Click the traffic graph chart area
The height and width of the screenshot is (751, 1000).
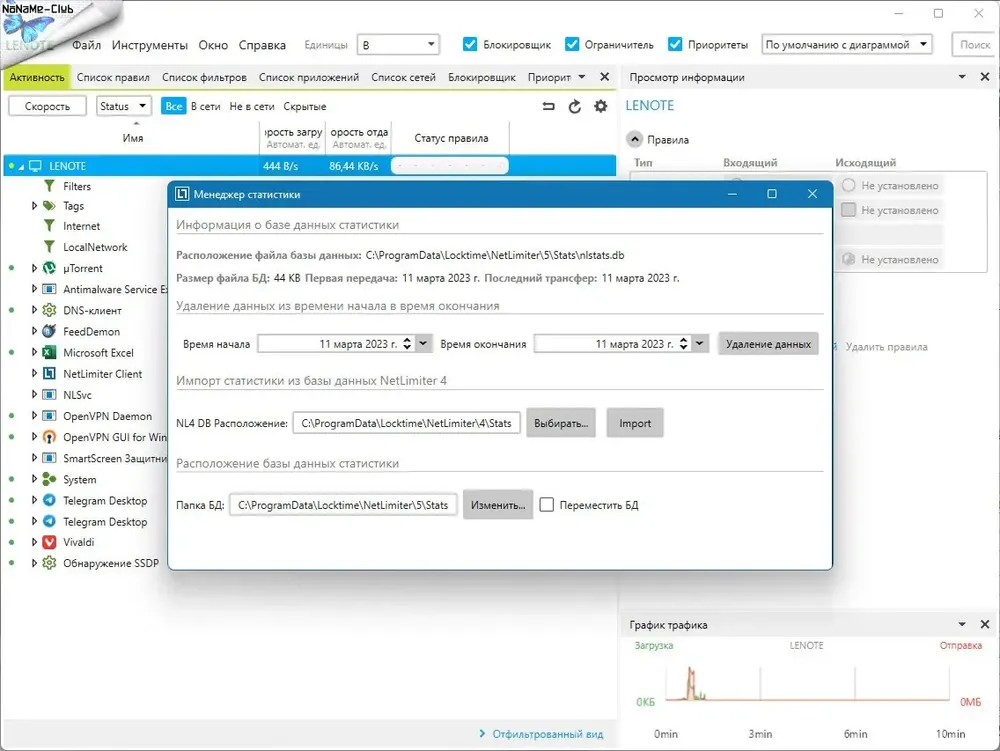(x=807, y=682)
